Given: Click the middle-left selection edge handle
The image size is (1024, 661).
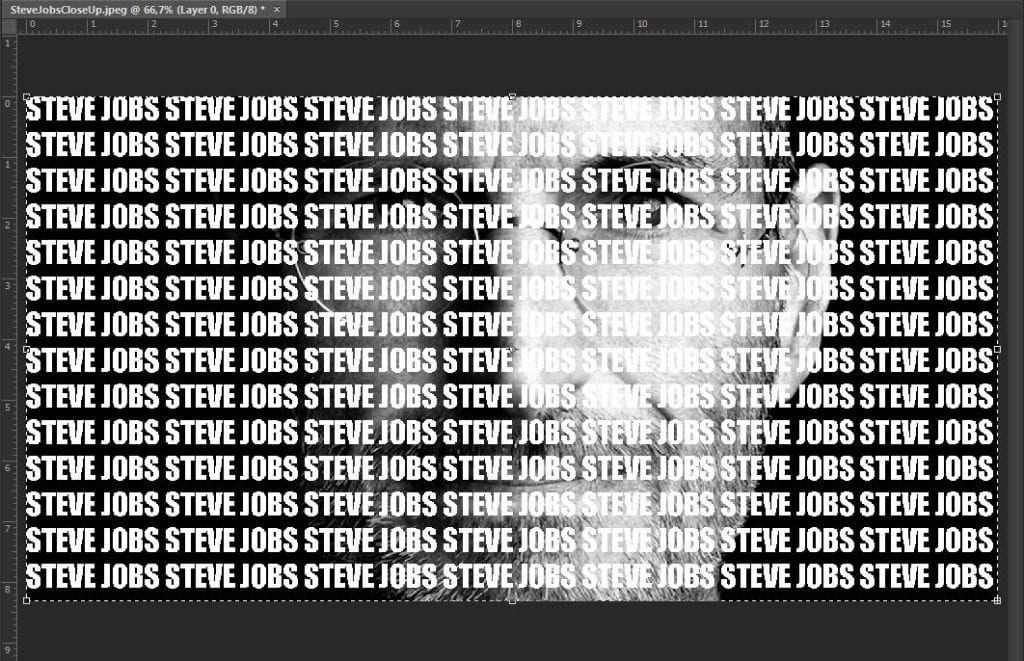Looking at the screenshot, I should [x=26, y=349].
